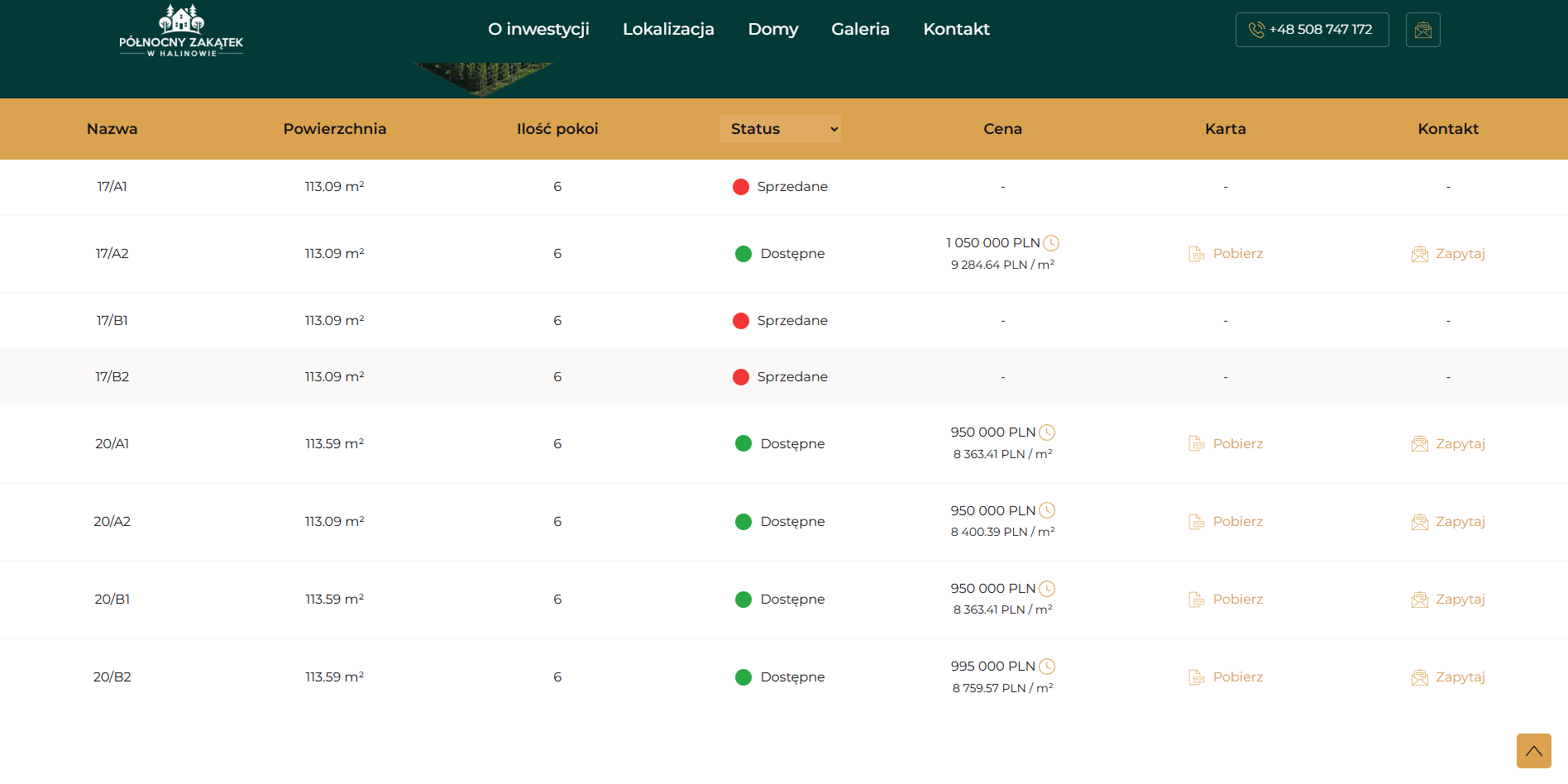Select the Lokalizacja navigation link
This screenshot has height=784, width=1568.
click(x=668, y=29)
